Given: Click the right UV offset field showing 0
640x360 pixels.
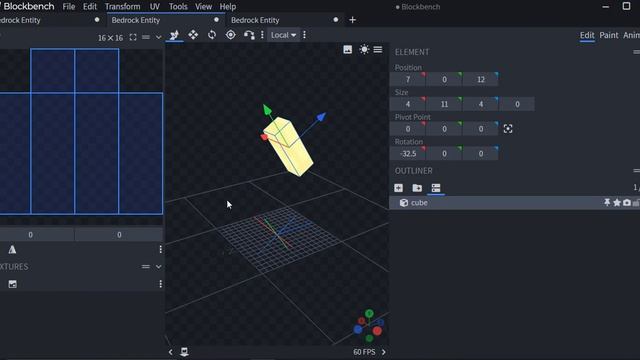Looking at the screenshot, I should click(x=119, y=235).
